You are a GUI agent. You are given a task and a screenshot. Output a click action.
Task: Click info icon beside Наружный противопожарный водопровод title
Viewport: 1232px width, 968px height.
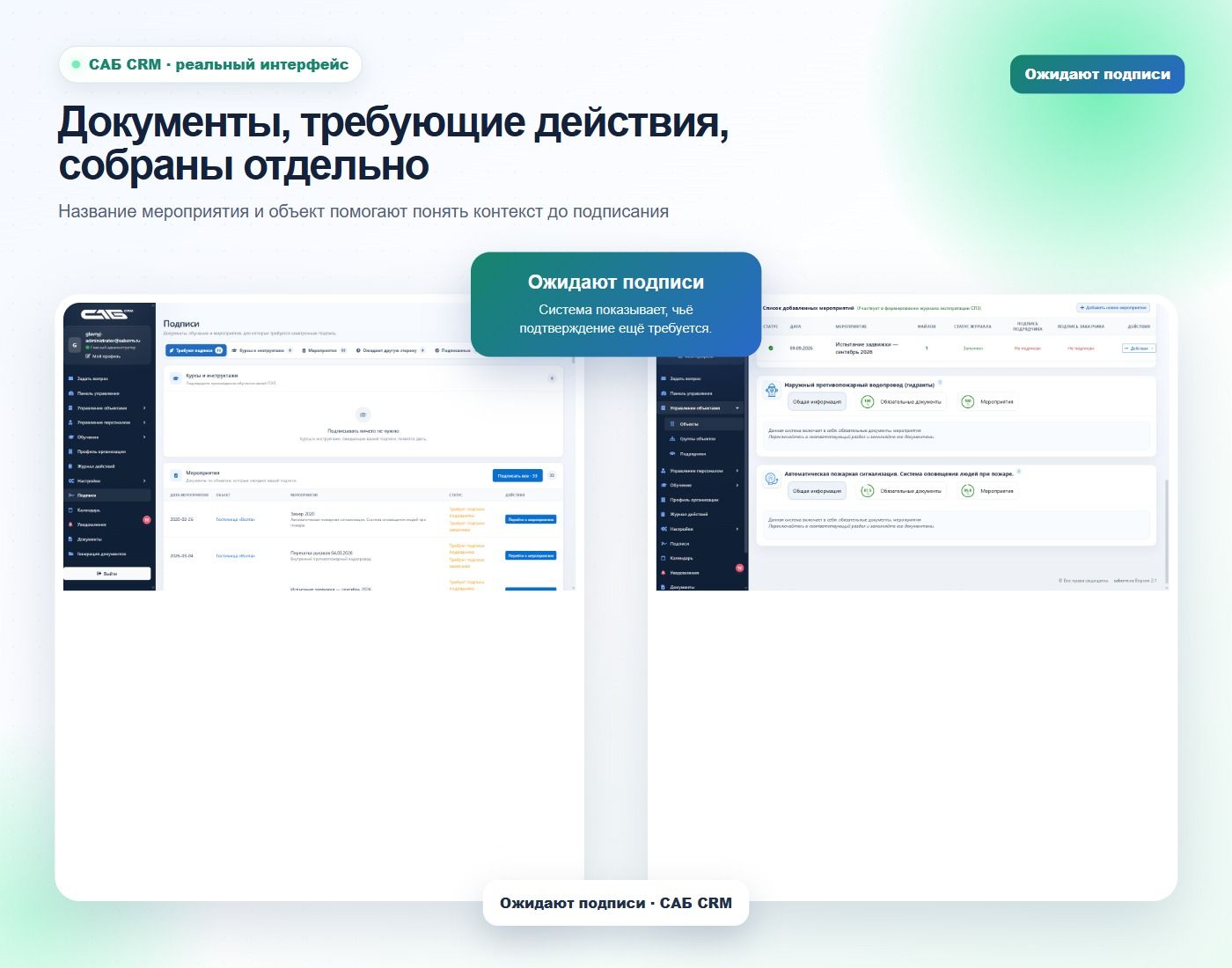[940, 383]
